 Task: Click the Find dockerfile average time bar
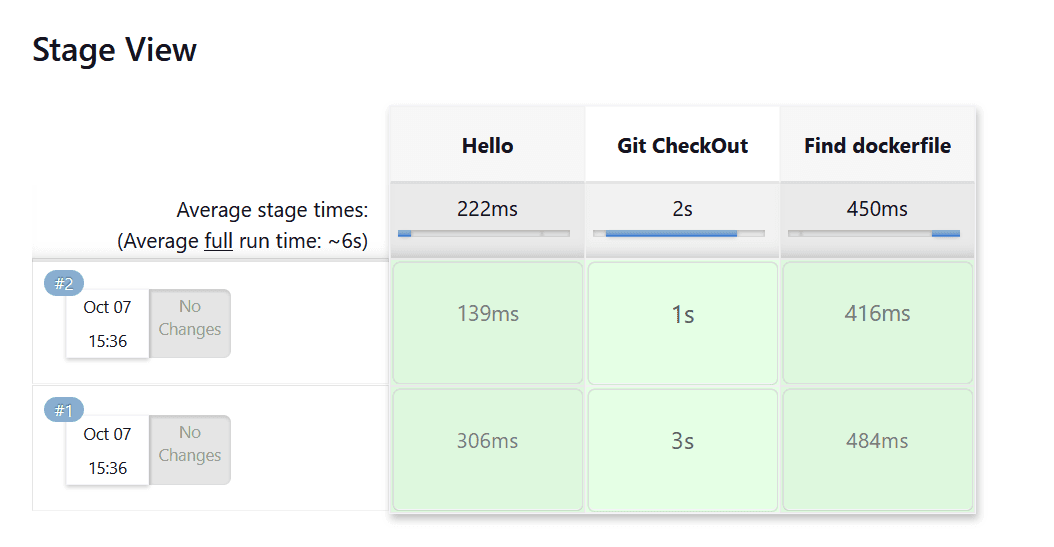(874, 233)
